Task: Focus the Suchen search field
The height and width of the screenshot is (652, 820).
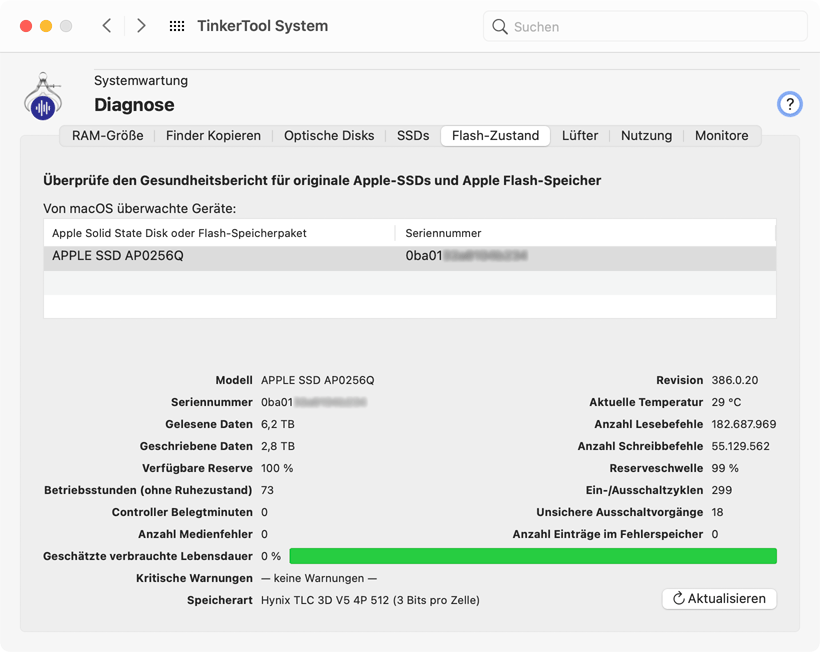Action: coord(645,26)
